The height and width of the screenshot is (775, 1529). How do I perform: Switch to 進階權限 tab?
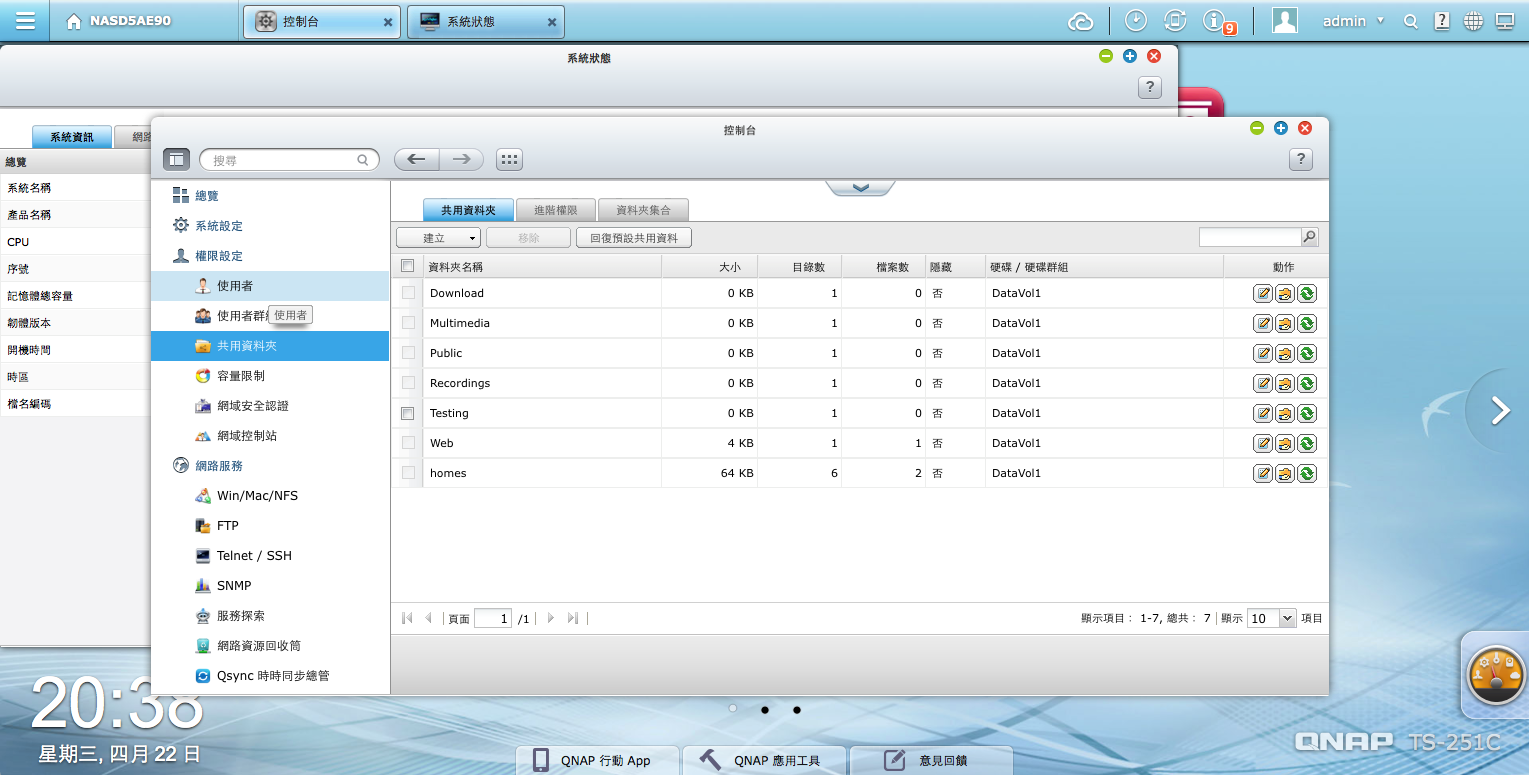click(x=555, y=210)
